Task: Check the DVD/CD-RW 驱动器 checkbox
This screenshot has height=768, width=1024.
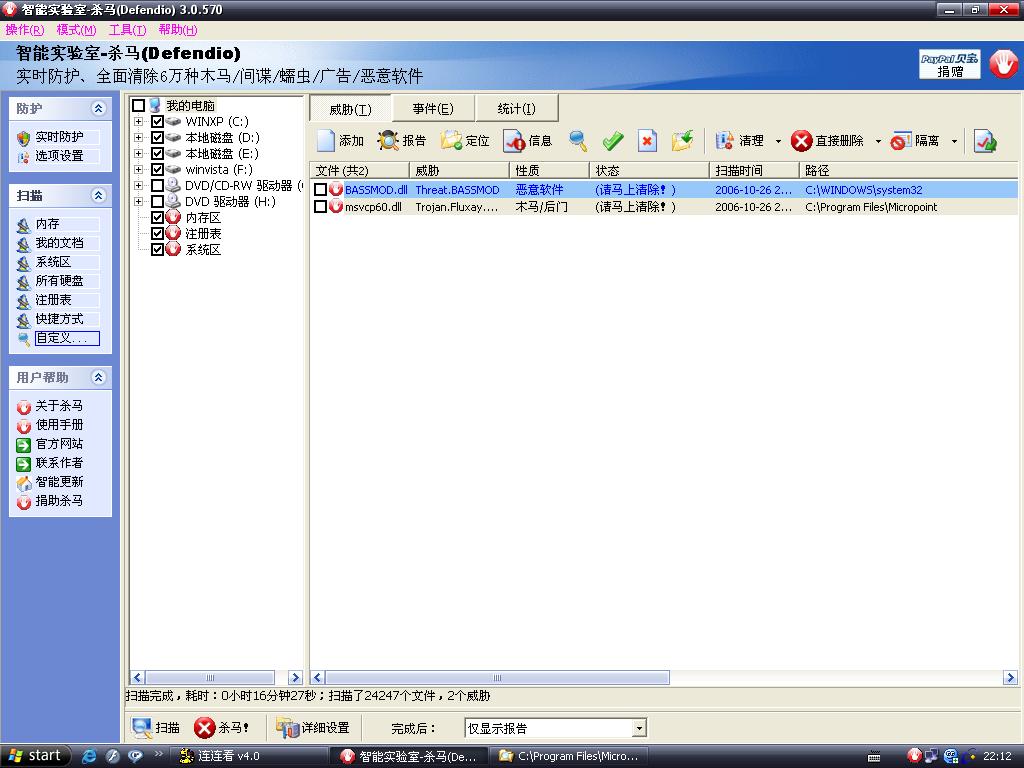Action: tap(157, 185)
